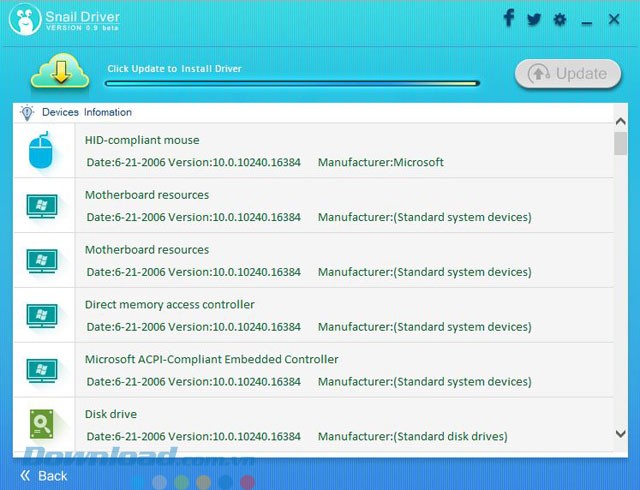The image size is (640, 490).
Task: Select the Disk drive icon
Action: (42, 425)
